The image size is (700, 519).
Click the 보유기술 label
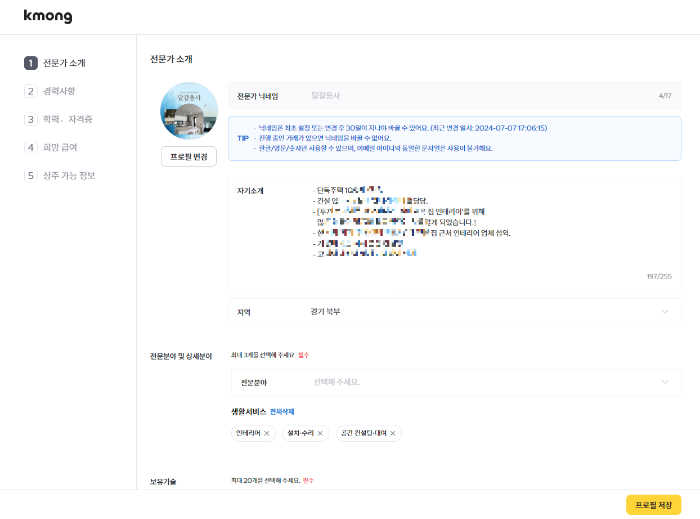coord(163,482)
